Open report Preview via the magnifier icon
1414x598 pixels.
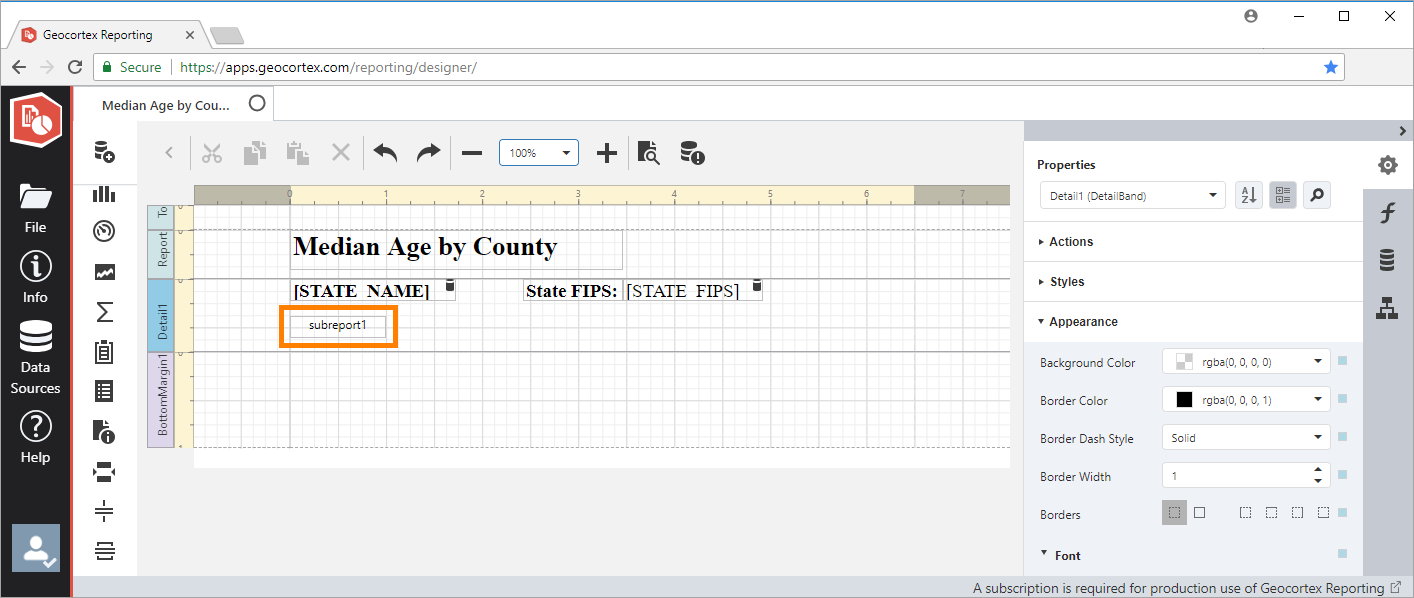tap(648, 153)
